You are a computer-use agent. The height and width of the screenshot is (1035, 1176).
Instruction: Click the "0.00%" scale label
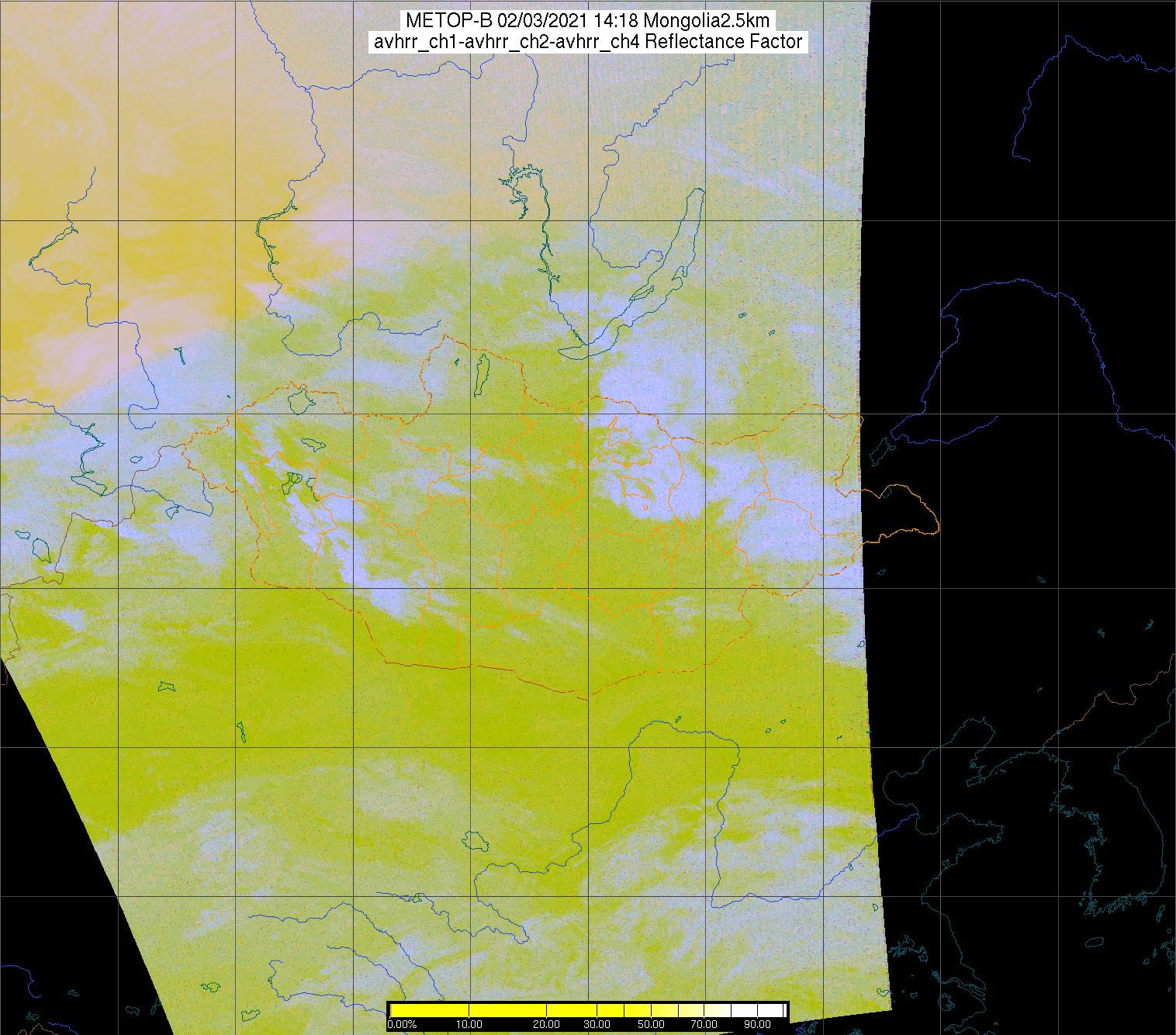pos(402,1024)
